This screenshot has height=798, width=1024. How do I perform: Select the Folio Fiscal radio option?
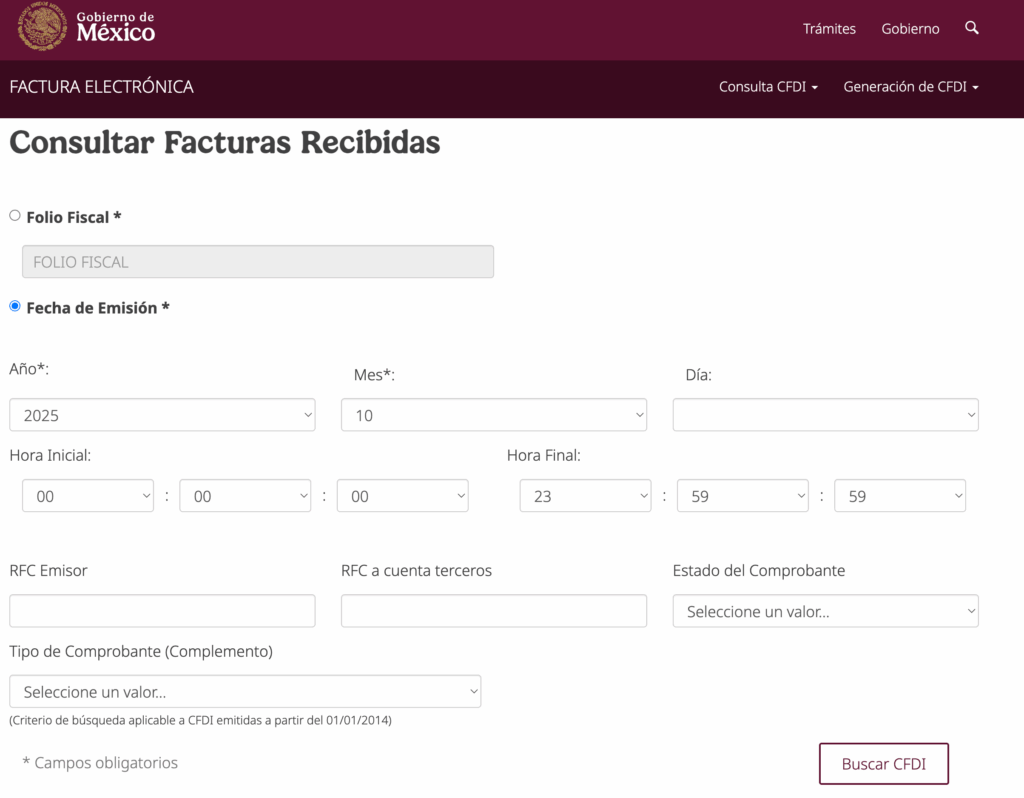pyautogui.click(x=15, y=215)
